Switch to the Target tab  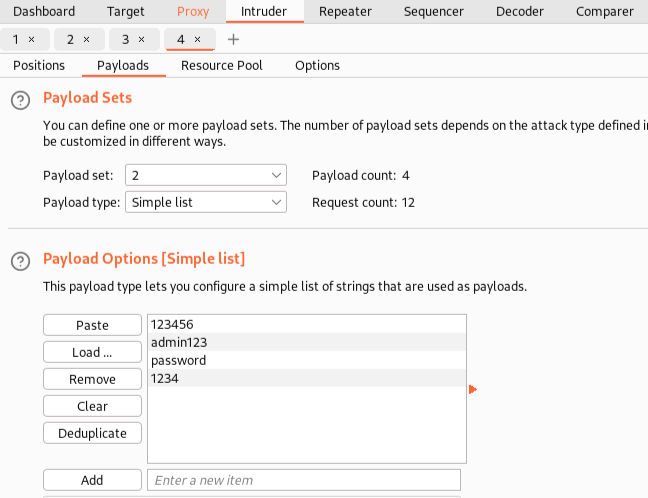[x=126, y=12]
